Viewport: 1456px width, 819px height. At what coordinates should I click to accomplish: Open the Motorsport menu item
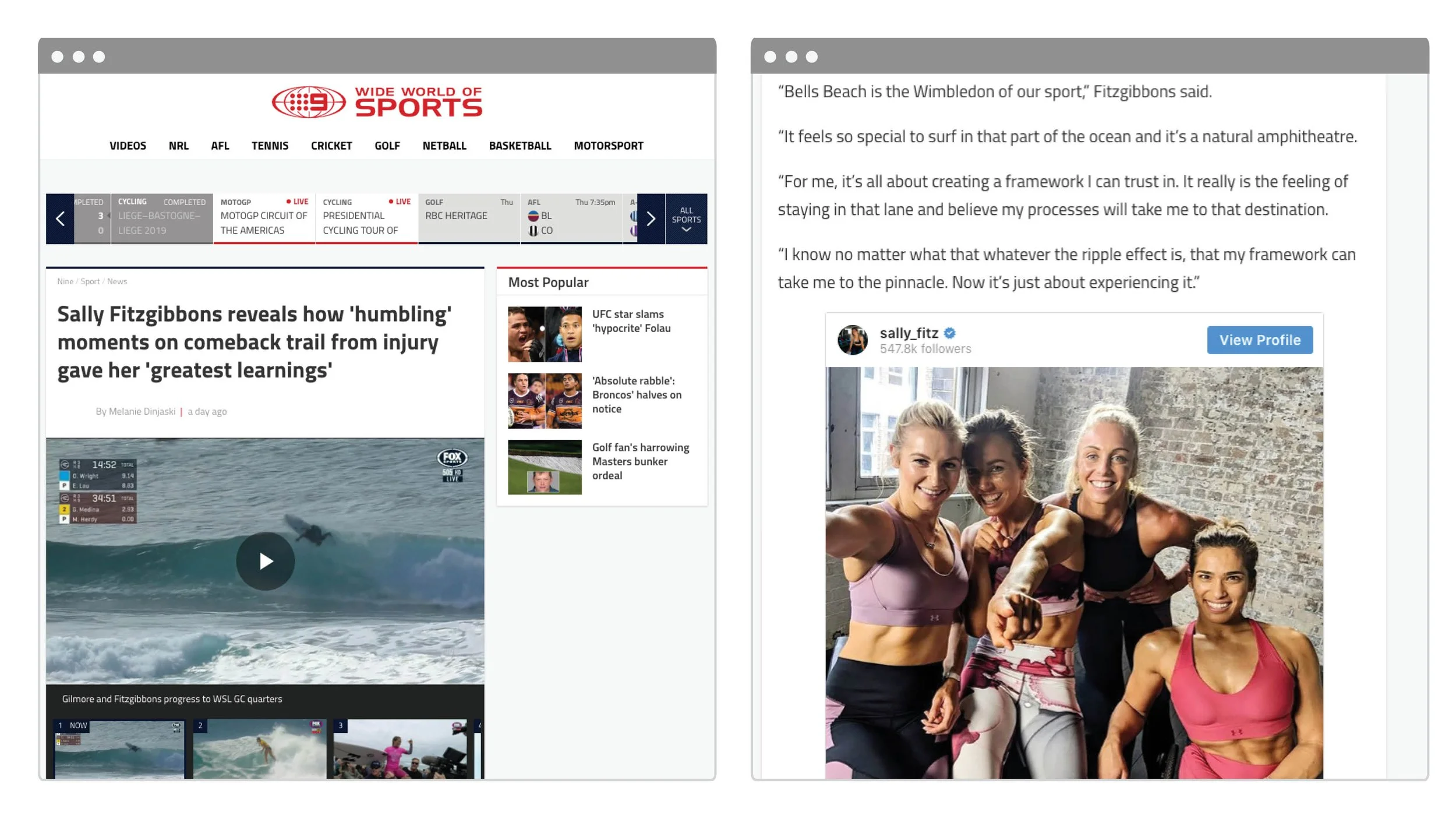coord(609,146)
